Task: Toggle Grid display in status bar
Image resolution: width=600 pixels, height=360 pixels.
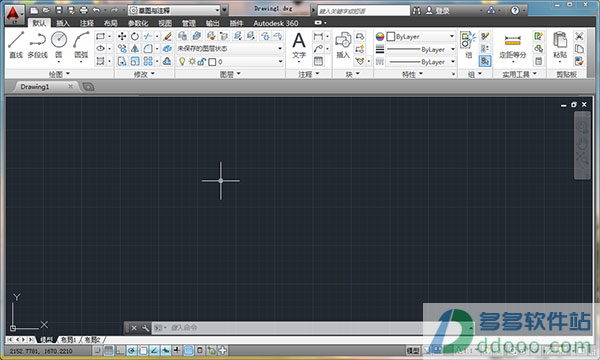Action: 109,350
